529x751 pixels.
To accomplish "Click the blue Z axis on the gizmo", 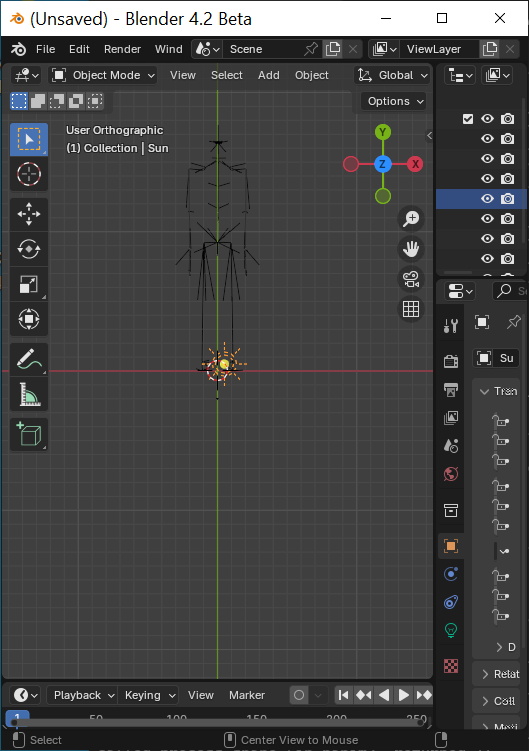I will point(382,164).
